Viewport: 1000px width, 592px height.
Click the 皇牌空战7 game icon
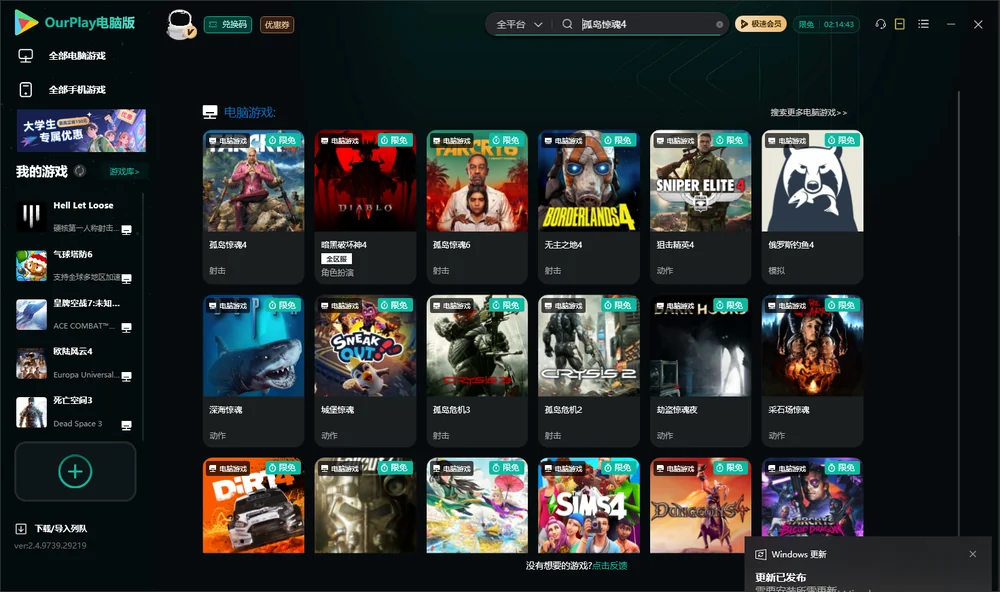(31, 314)
